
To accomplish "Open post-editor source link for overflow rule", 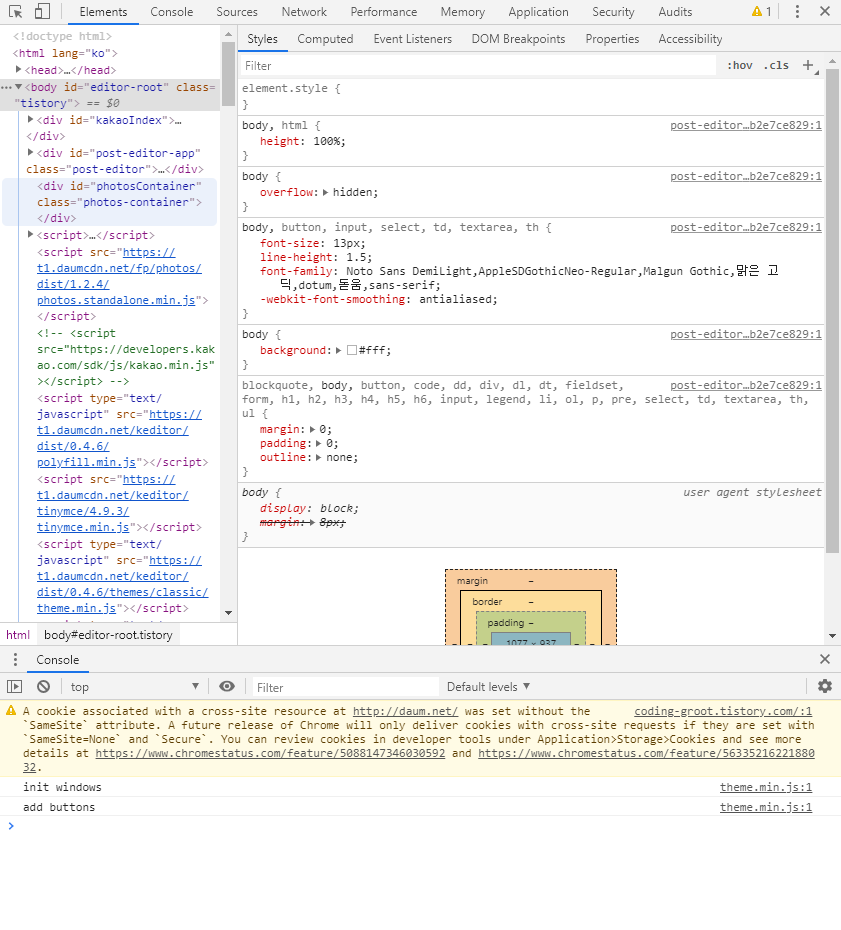I will (x=746, y=176).
